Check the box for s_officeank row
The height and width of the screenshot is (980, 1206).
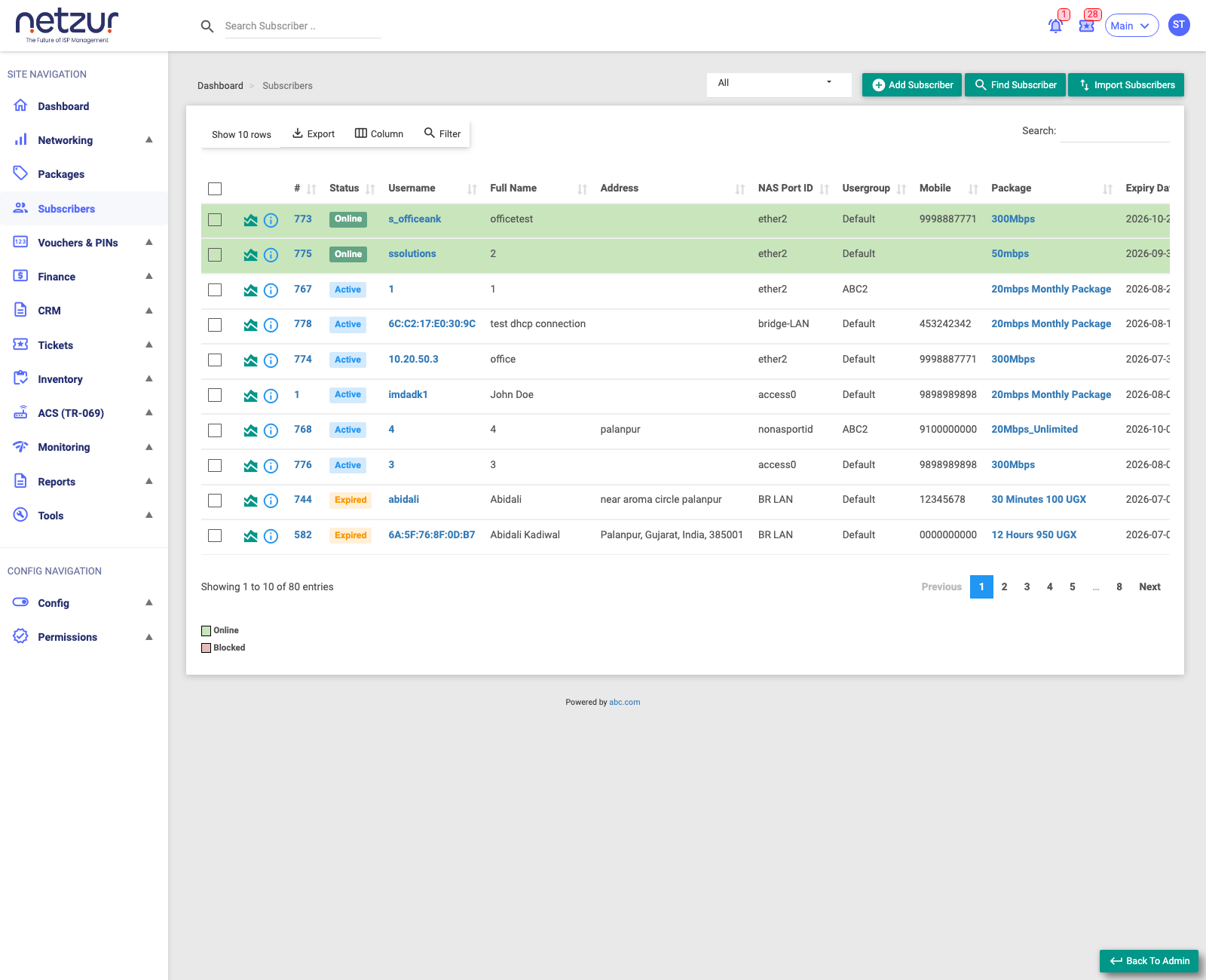215,219
